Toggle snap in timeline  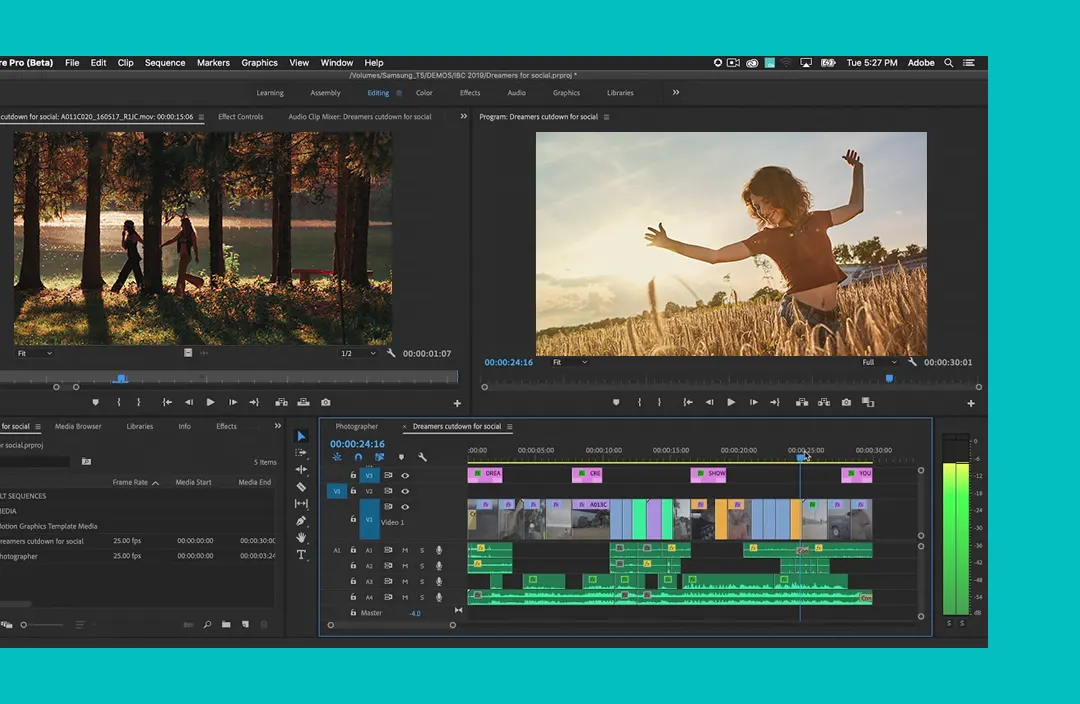(358, 457)
